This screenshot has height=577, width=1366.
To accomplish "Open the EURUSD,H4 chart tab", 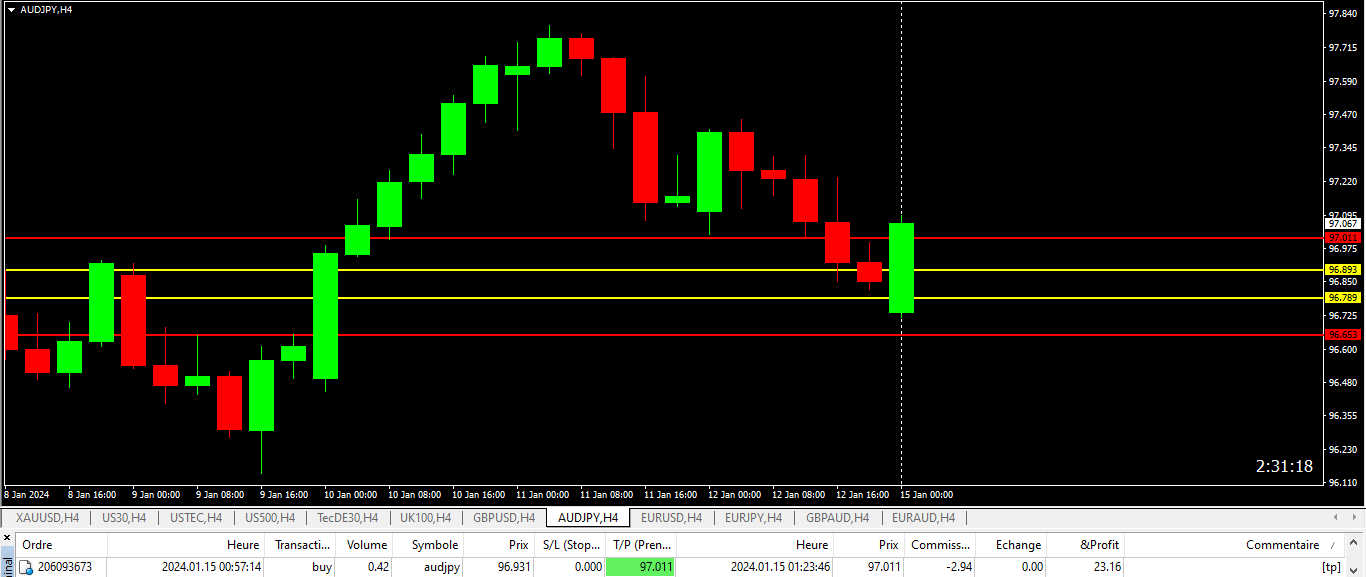I will (671, 517).
